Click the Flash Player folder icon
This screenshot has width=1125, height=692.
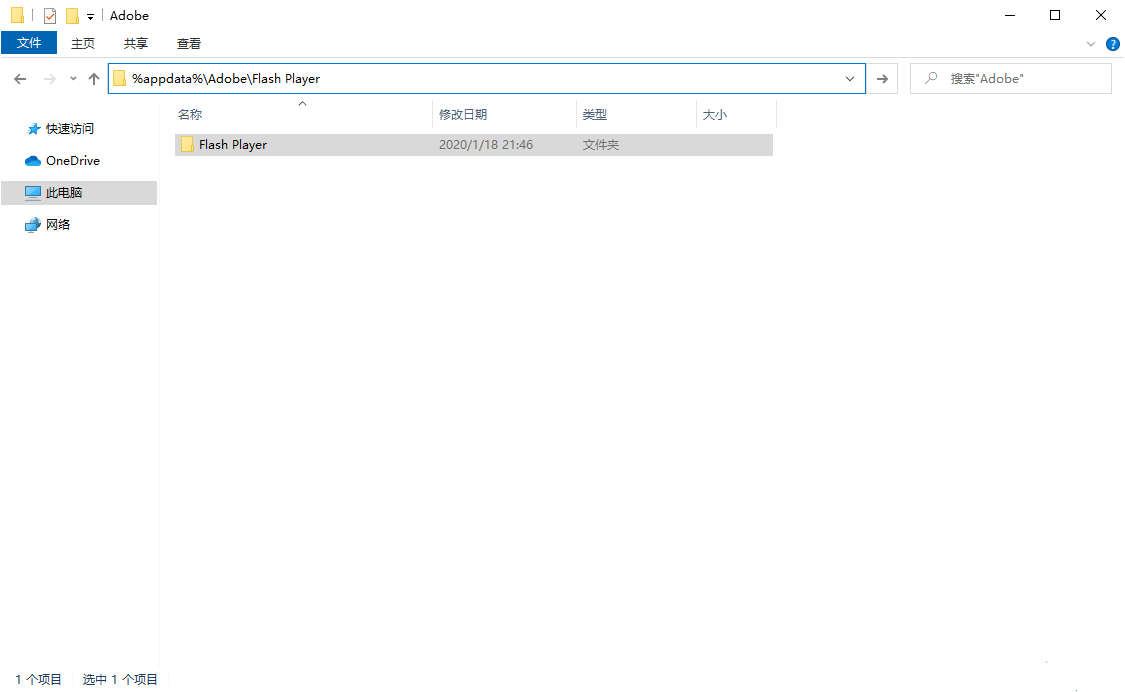coord(187,145)
